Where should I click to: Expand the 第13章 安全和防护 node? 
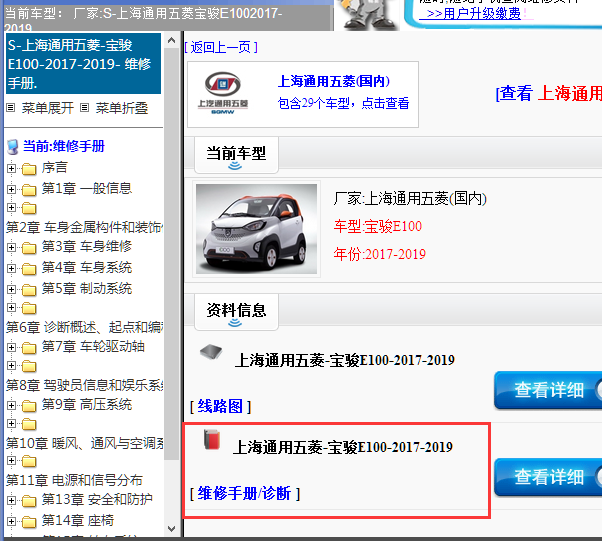click(x=12, y=501)
